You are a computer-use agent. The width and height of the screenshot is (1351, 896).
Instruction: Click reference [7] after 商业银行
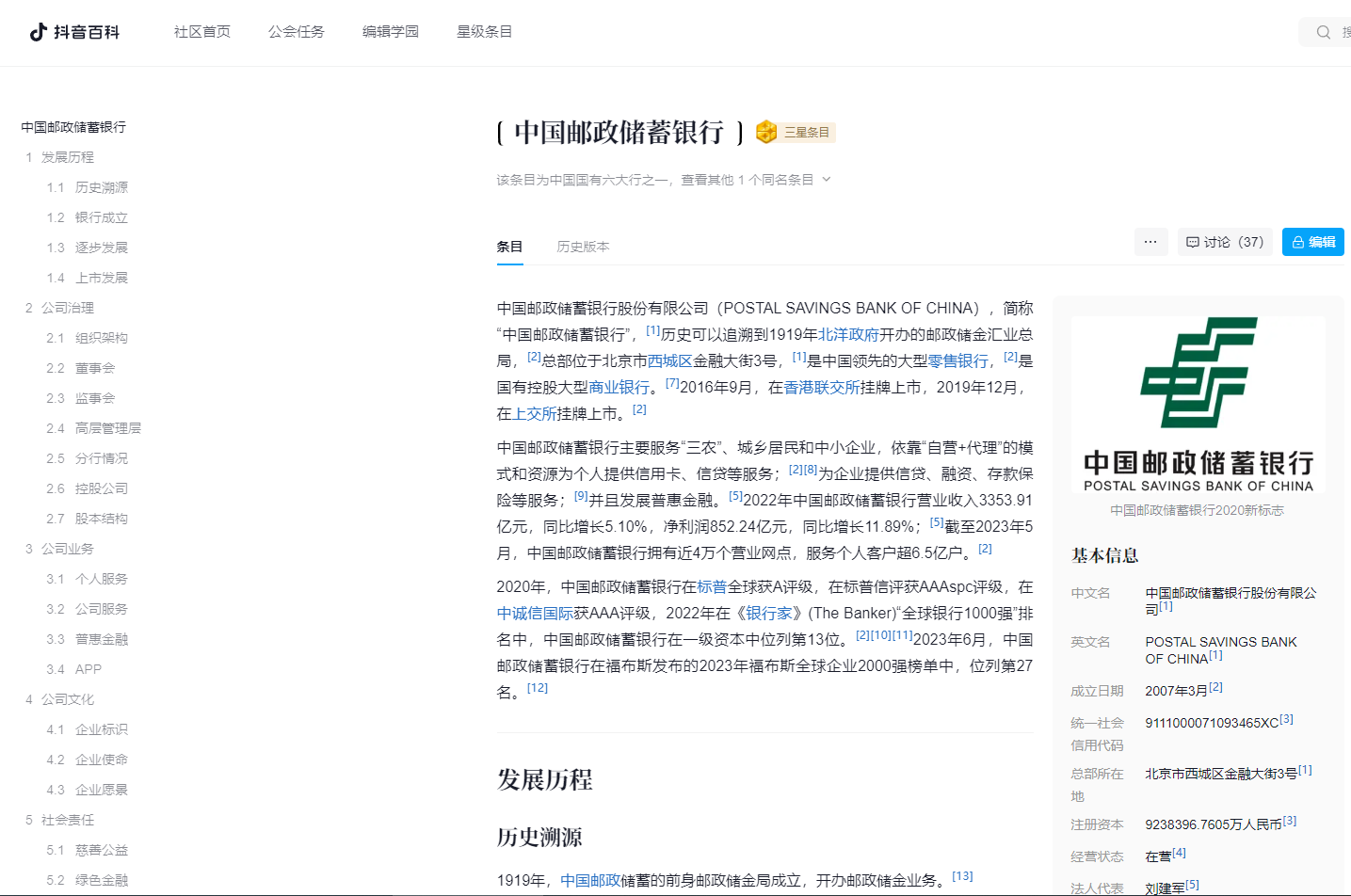[x=672, y=383]
